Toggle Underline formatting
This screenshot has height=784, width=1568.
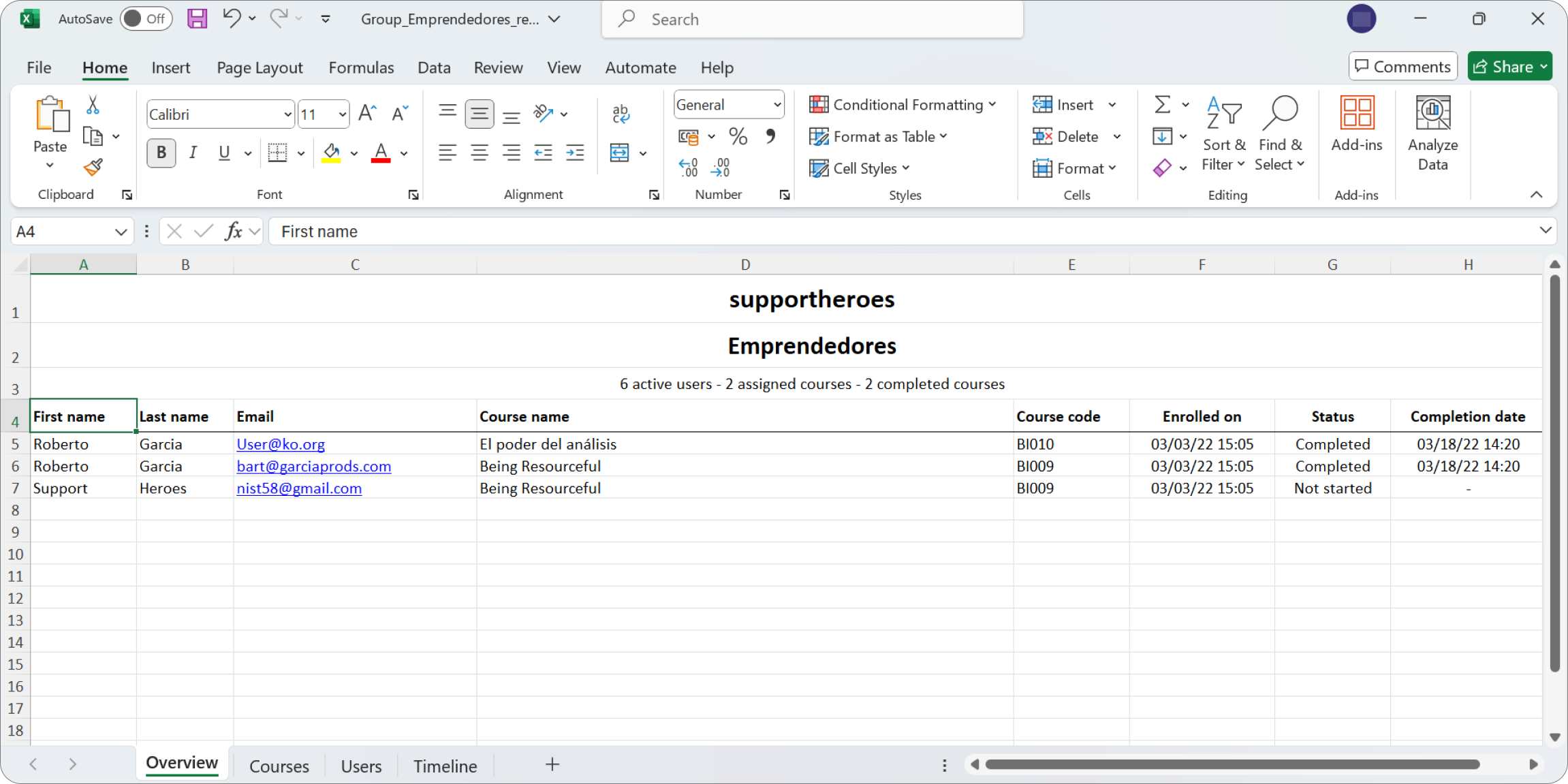coord(224,153)
